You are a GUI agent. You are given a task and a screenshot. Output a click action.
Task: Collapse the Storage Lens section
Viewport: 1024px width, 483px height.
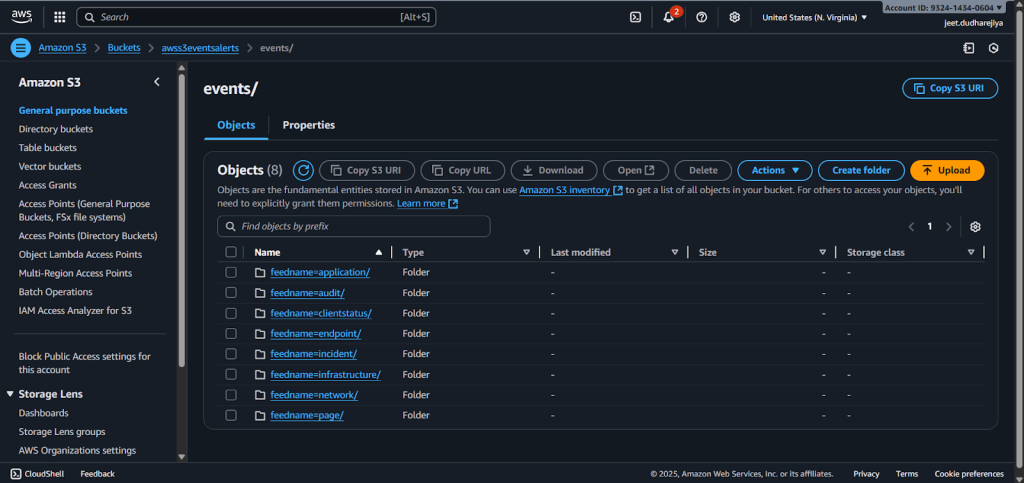[10, 394]
